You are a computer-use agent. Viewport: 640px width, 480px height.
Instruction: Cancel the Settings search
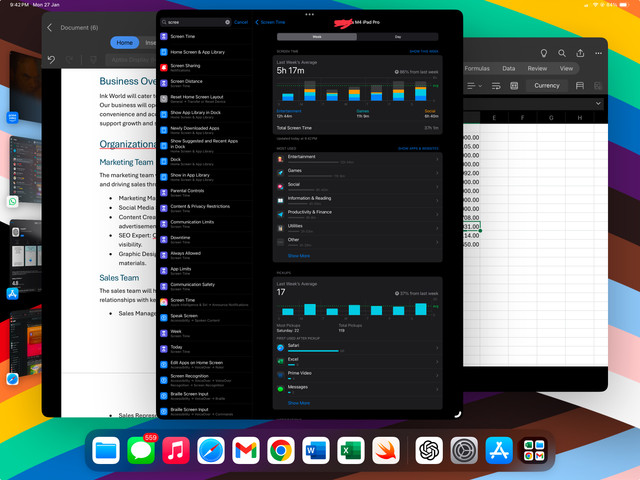pyautogui.click(x=241, y=22)
